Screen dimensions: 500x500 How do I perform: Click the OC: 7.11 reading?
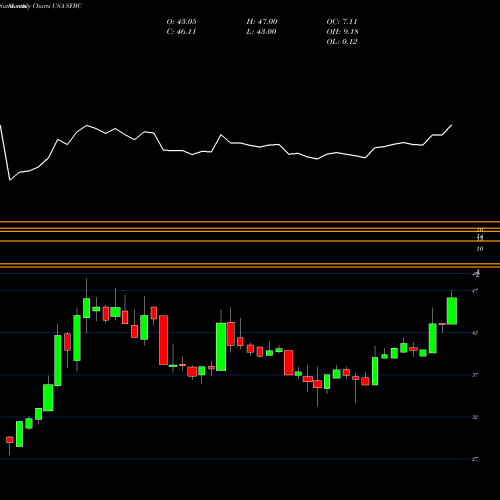[342, 22]
